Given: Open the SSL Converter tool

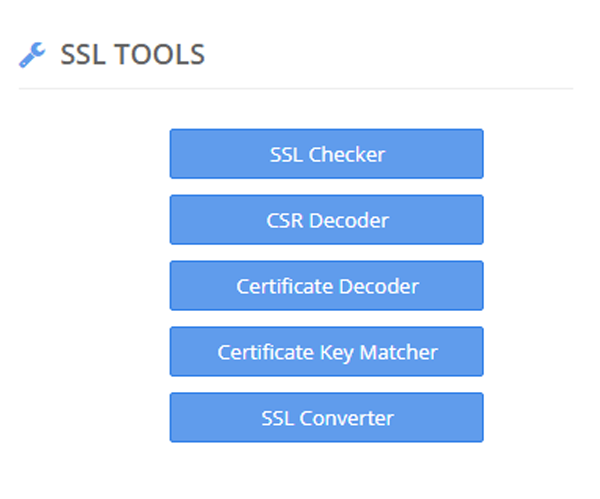Looking at the screenshot, I should (326, 417).
